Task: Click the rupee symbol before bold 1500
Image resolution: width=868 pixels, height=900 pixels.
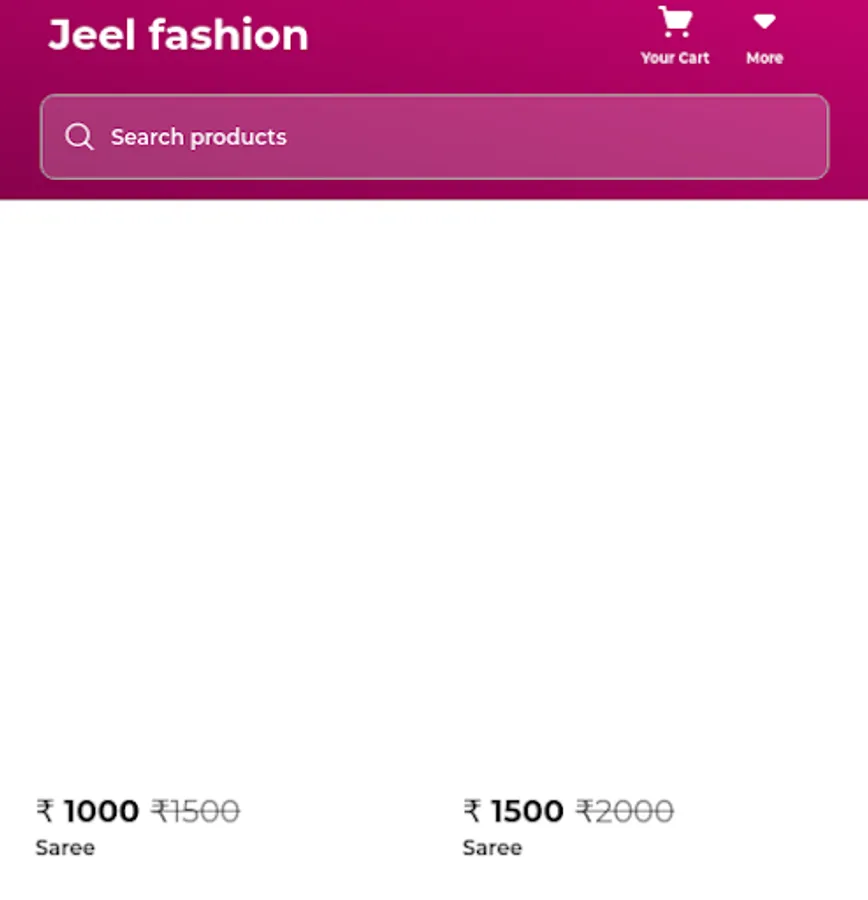Action: click(x=472, y=811)
